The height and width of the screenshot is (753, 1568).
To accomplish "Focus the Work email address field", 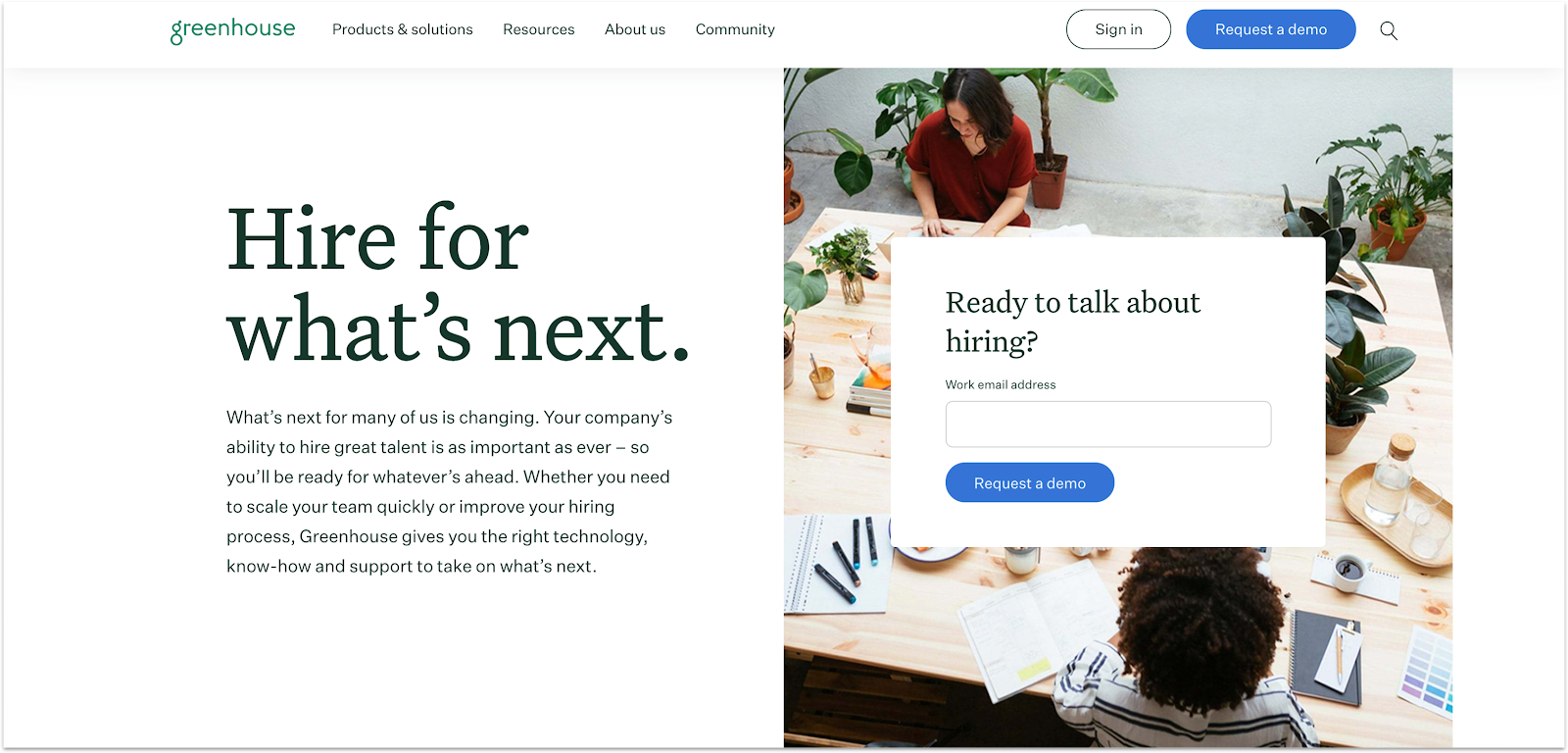I will coord(1107,424).
